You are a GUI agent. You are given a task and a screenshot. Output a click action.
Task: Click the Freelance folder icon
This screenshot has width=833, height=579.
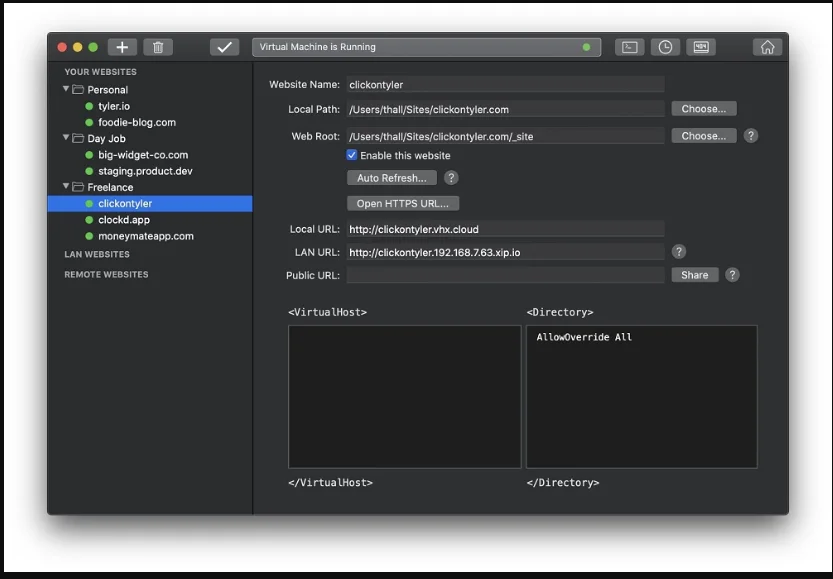(x=78, y=187)
